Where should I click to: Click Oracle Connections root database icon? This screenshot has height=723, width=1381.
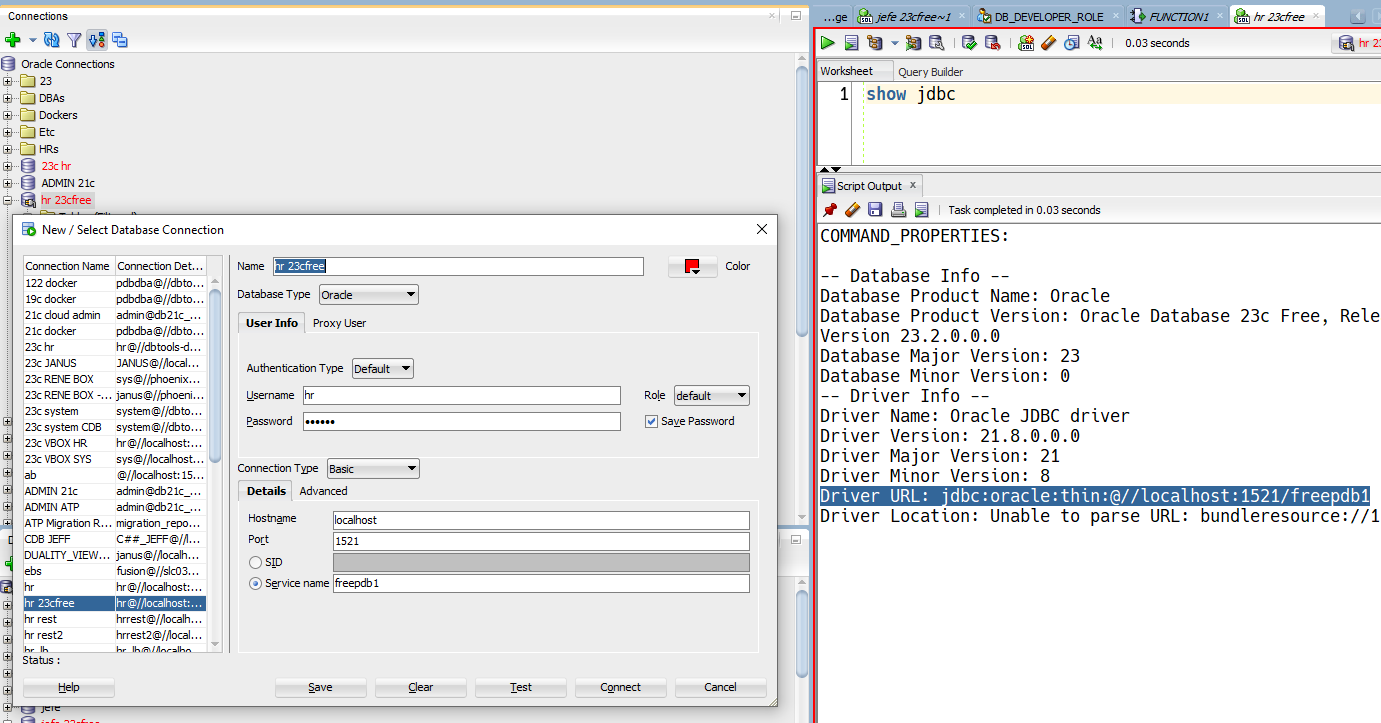point(8,64)
